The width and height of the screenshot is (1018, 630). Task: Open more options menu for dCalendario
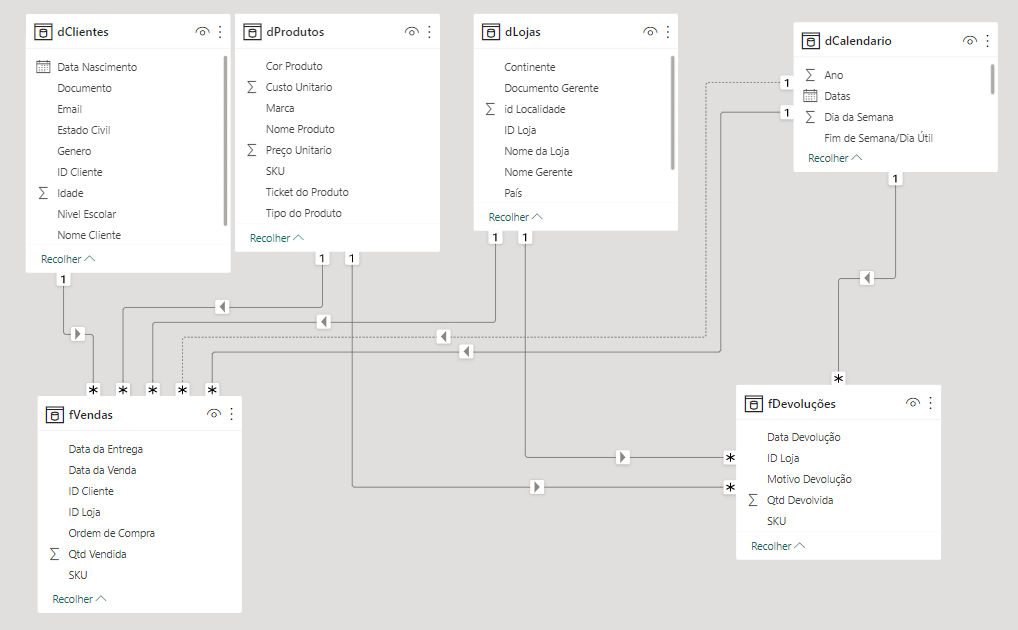[987, 41]
